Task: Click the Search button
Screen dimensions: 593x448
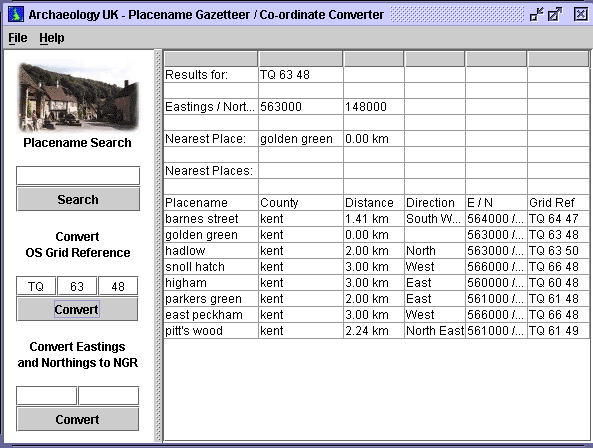Action: (78, 199)
